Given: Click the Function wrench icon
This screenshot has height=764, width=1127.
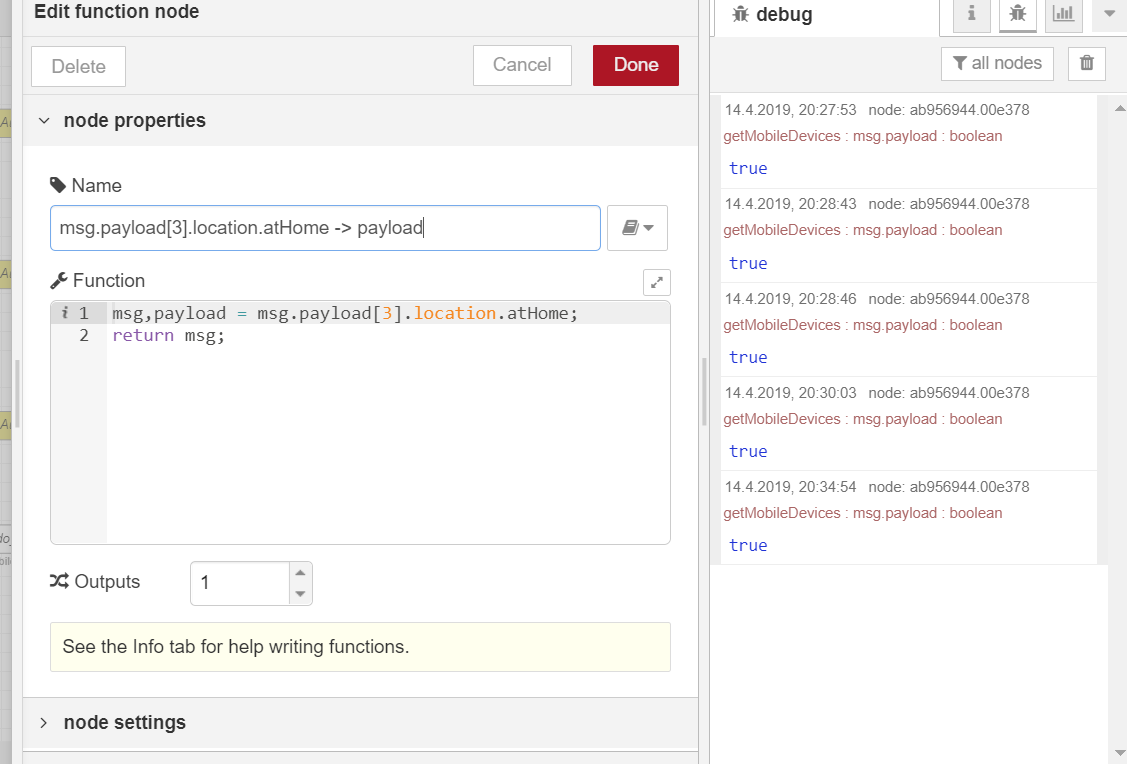Looking at the screenshot, I should tap(58, 280).
